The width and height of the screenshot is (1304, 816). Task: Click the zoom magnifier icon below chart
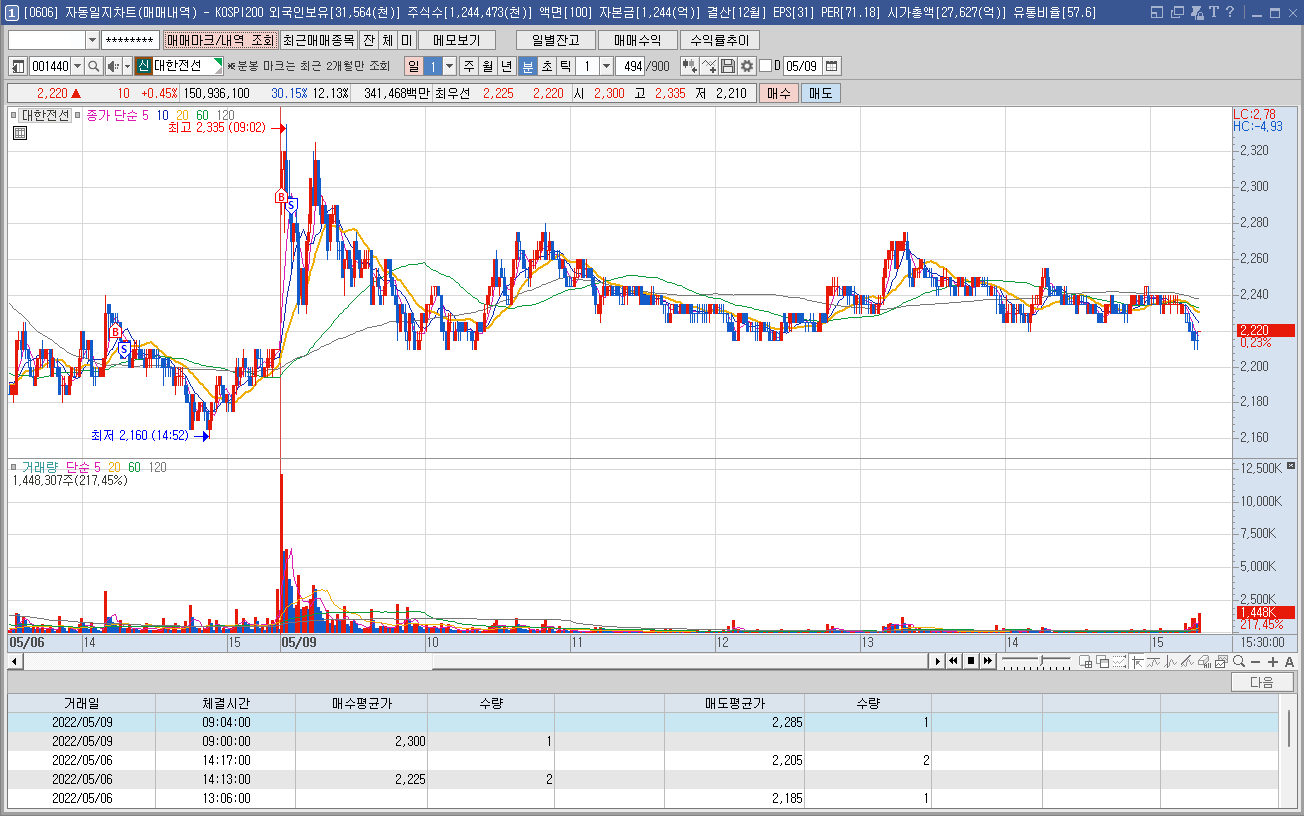coord(1239,661)
